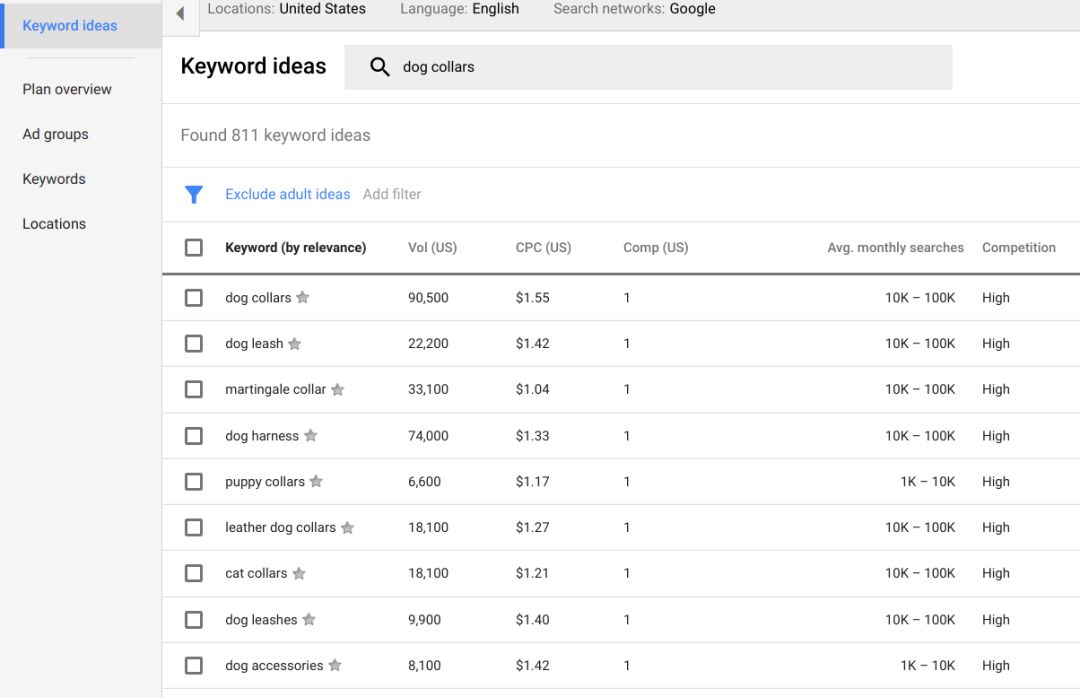
Task: Select the puppy collars row checkbox
Action: tap(194, 482)
